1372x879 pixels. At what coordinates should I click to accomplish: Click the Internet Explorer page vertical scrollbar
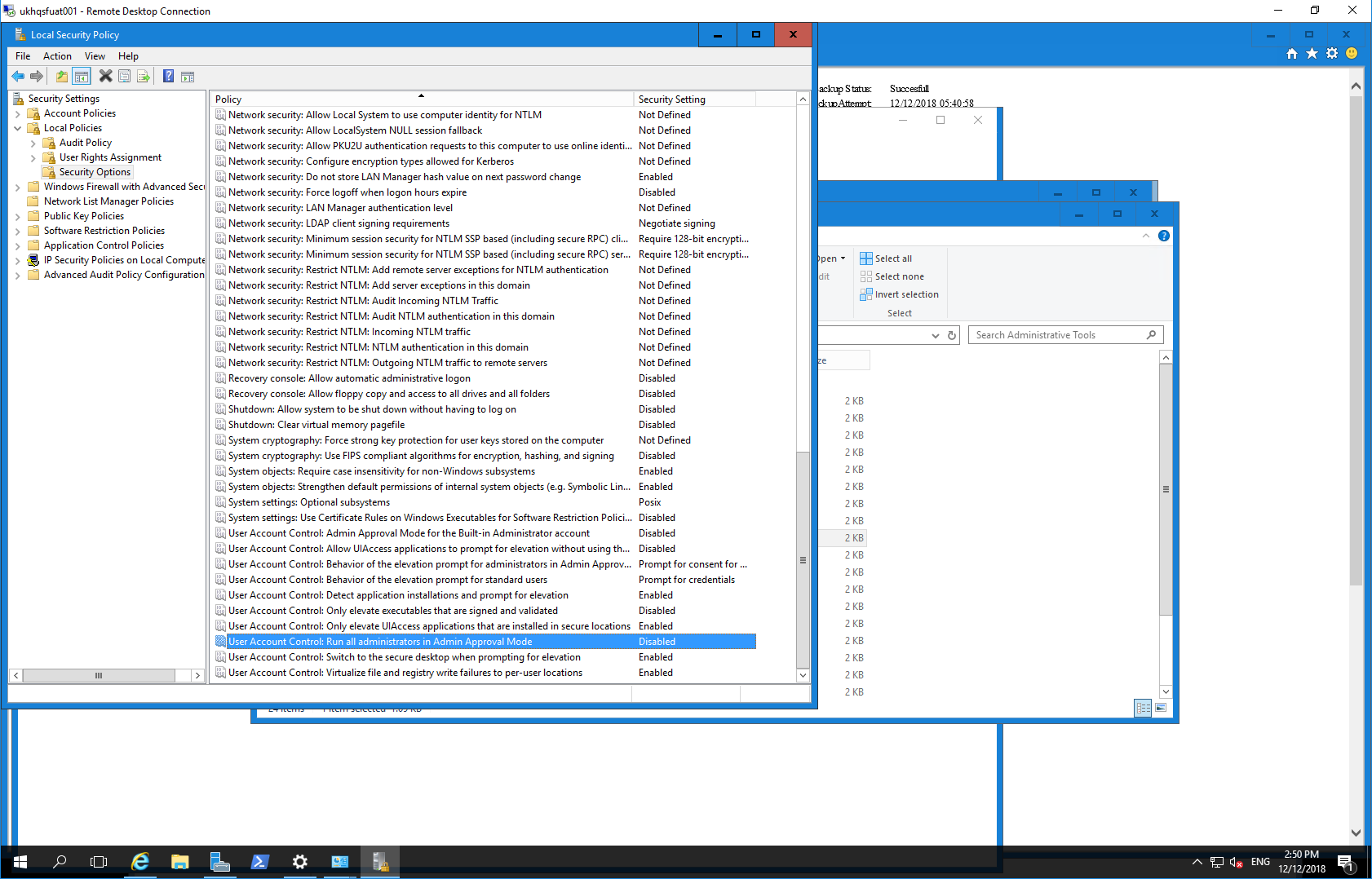click(x=1356, y=341)
